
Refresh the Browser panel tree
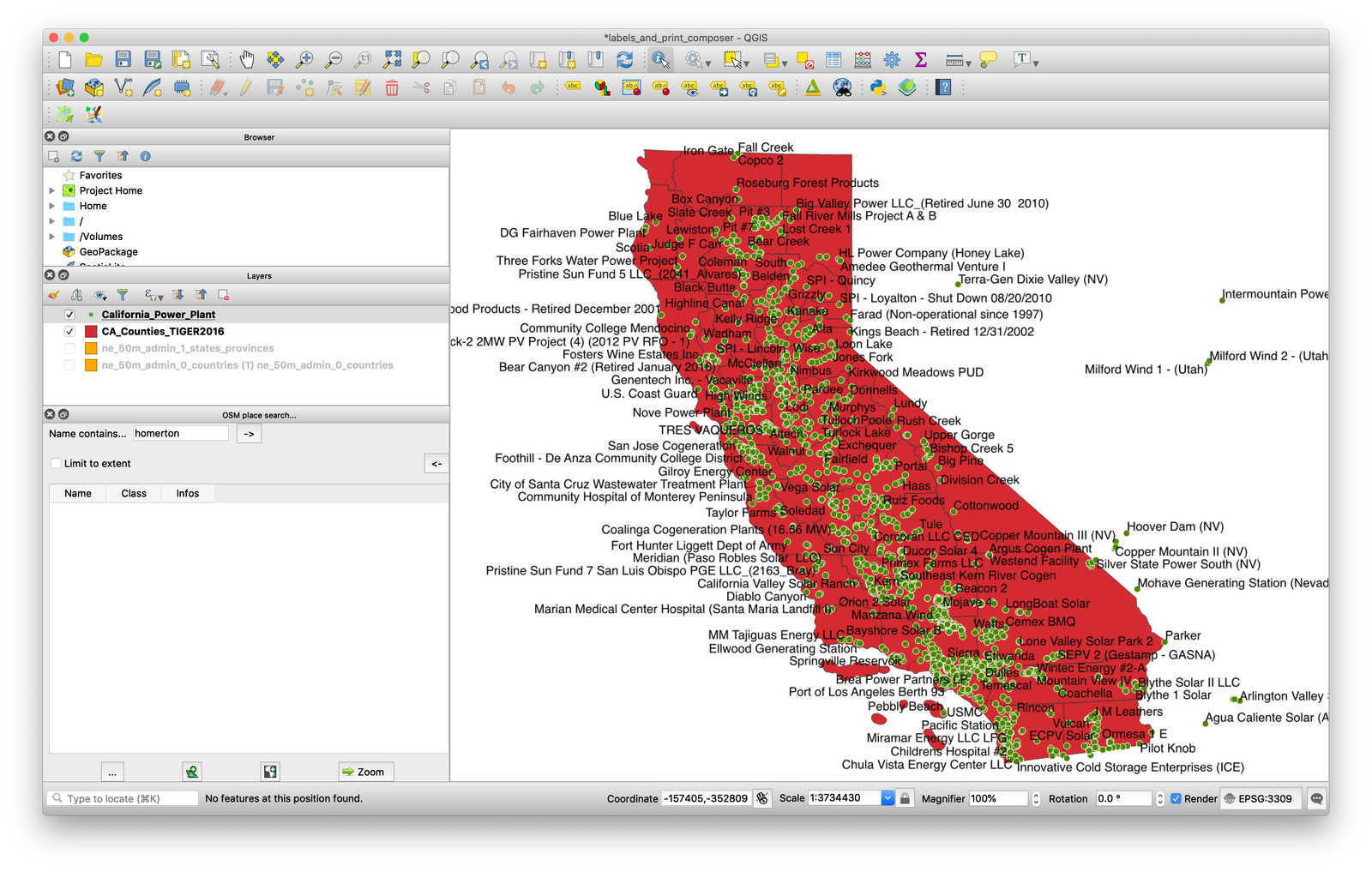pos(76,156)
